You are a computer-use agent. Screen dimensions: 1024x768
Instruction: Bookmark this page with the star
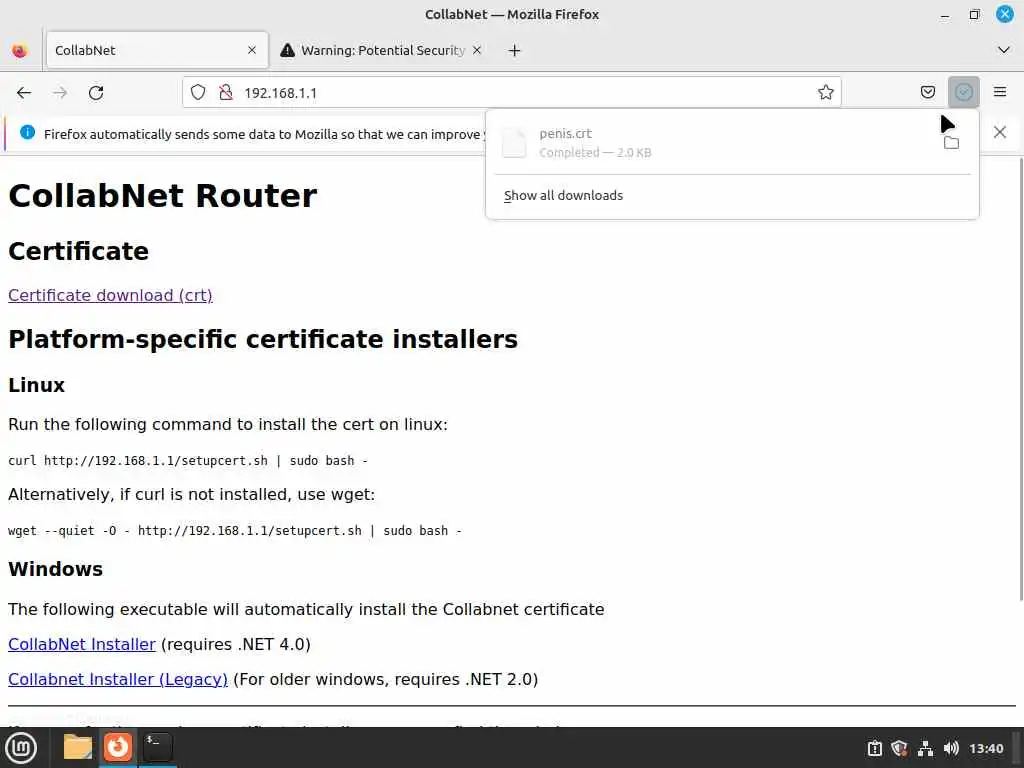click(825, 92)
